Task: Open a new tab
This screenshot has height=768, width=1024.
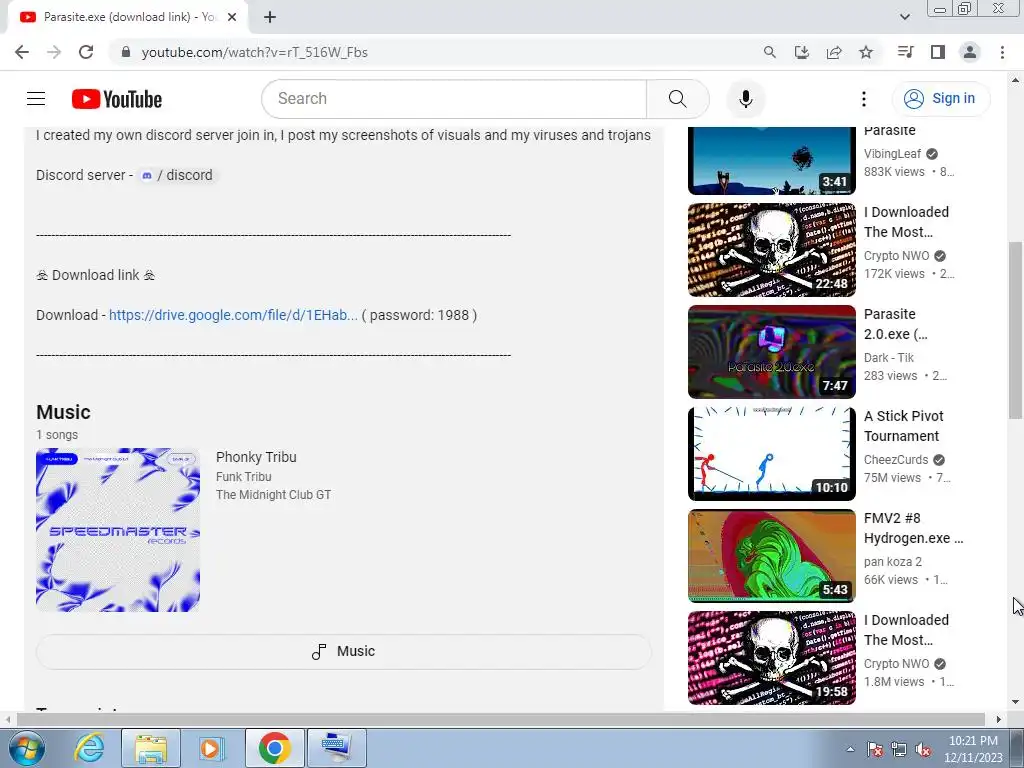Action: click(270, 17)
